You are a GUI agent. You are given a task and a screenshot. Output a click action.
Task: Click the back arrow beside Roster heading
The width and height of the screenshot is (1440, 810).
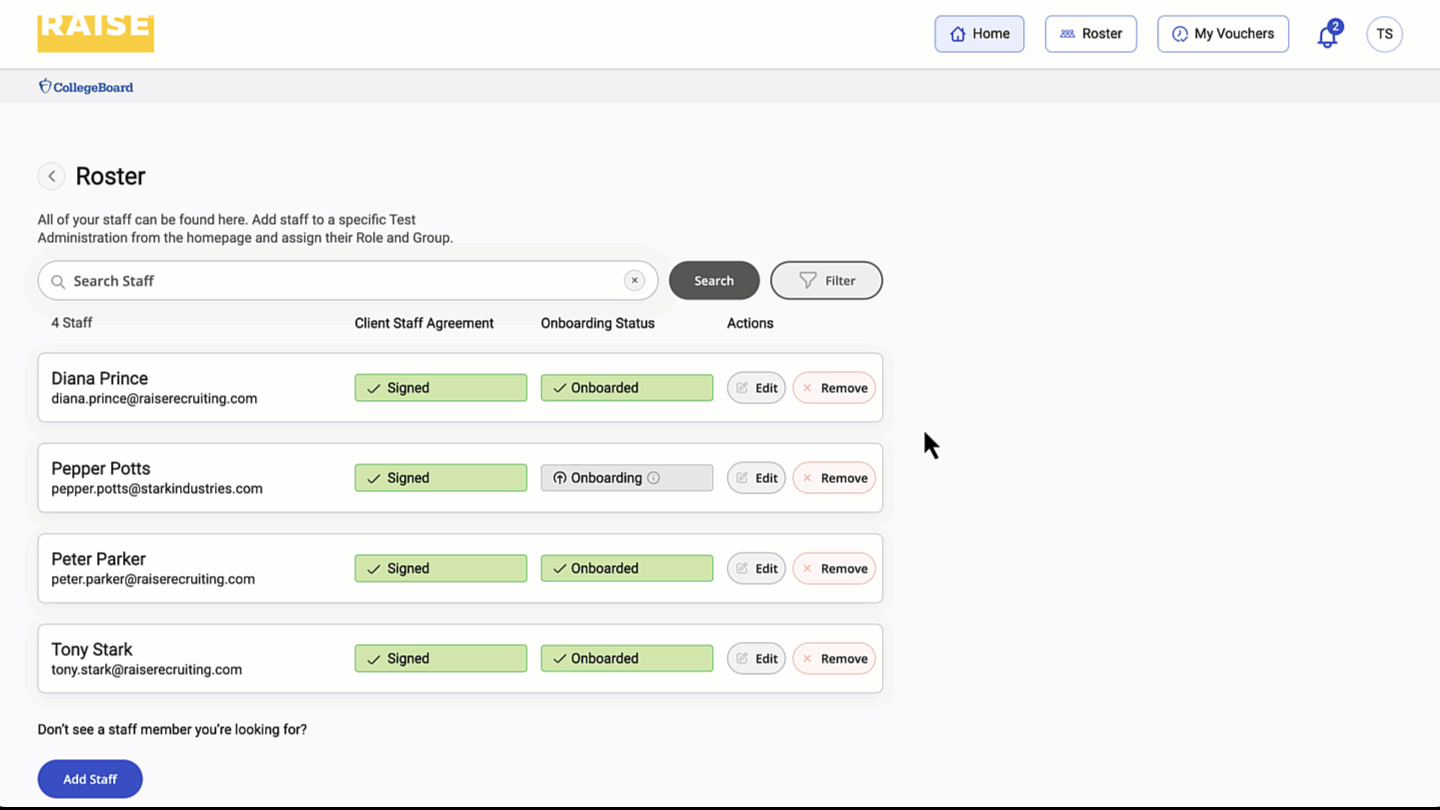[x=51, y=176]
